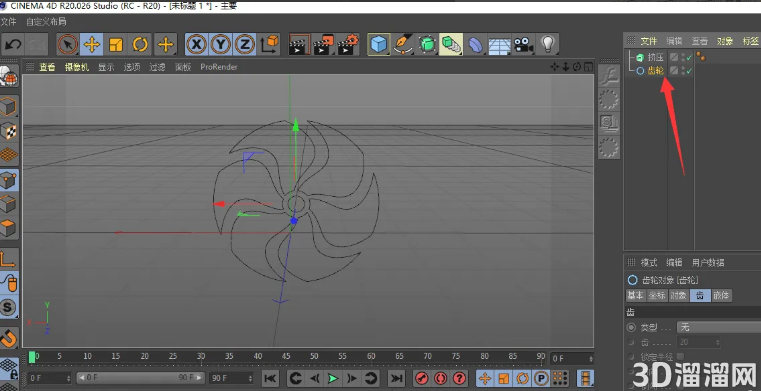The height and width of the screenshot is (391, 761).
Task: Toggle the X axis lock
Action: pyautogui.click(x=197, y=45)
